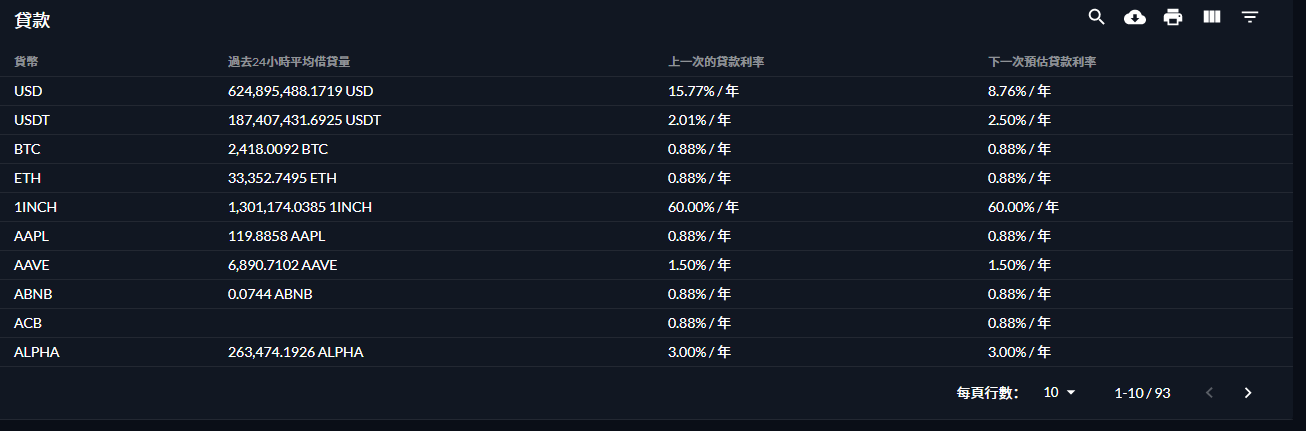Expand the rows per page dropdown
Screen dimensions: 1306x431
(x=1059, y=393)
